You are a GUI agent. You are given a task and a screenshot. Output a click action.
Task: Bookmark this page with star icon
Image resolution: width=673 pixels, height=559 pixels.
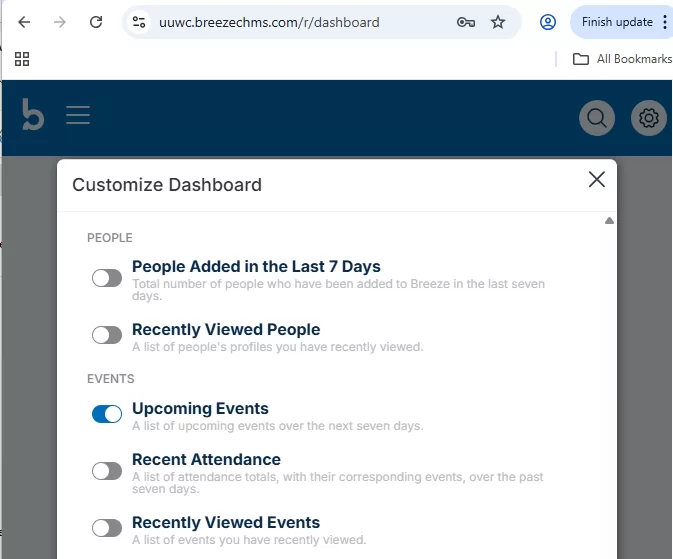498,22
